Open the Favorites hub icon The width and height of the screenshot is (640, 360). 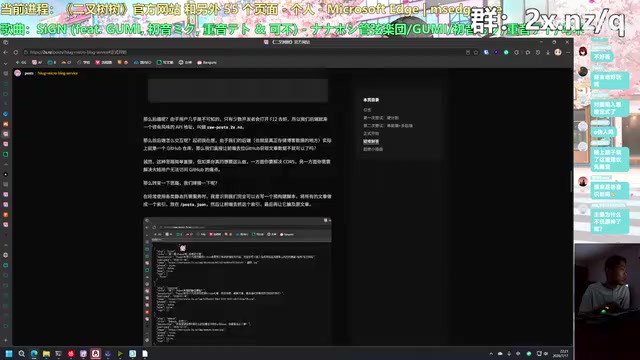(528, 52)
